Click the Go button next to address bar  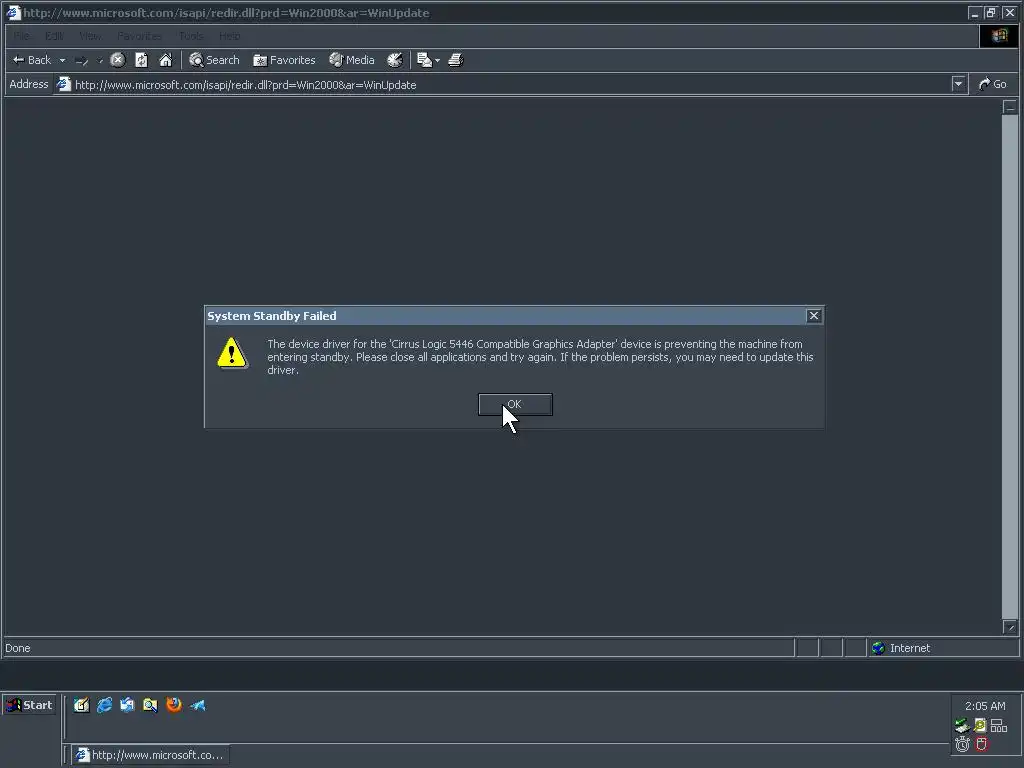point(993,84)
